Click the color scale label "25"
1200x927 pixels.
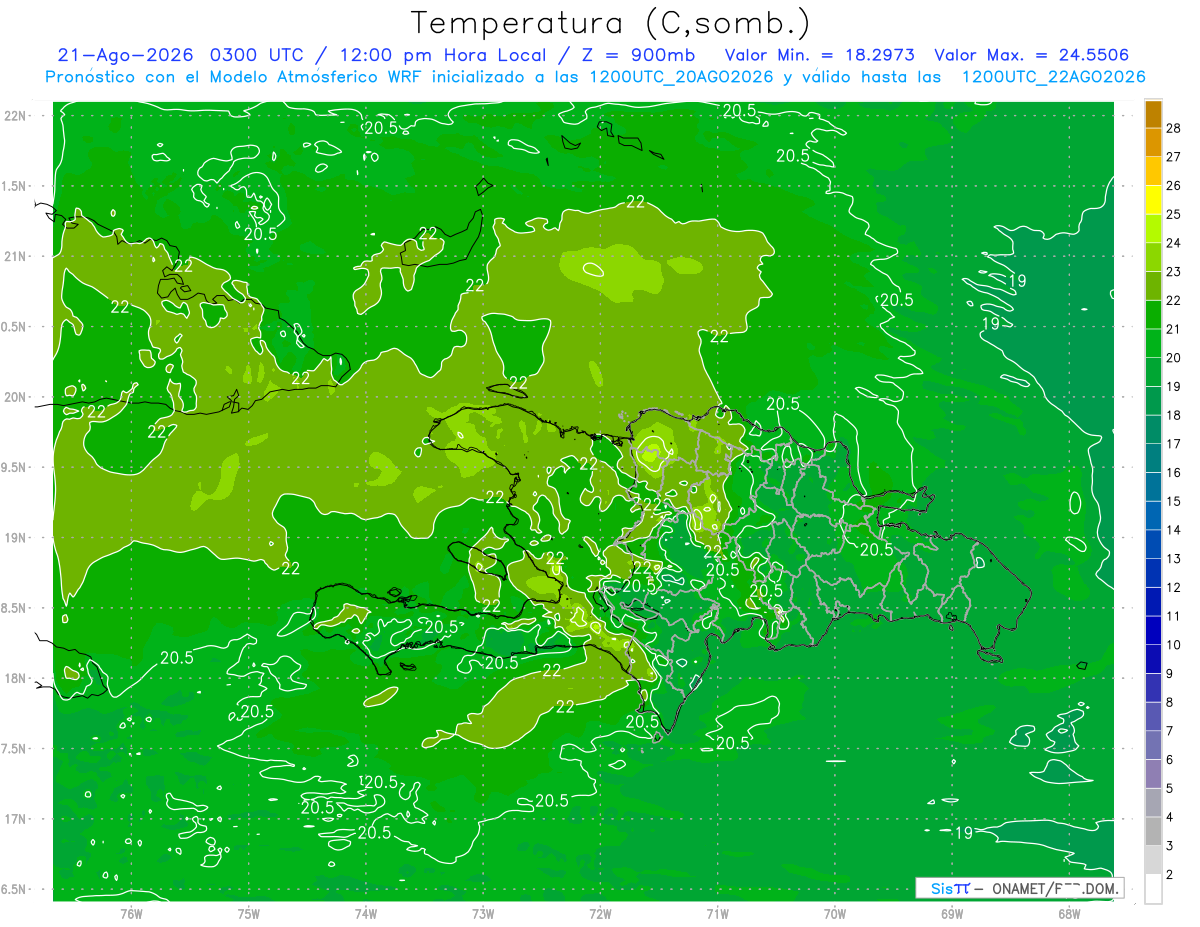pyautogui.click(x=1173, y=214)
